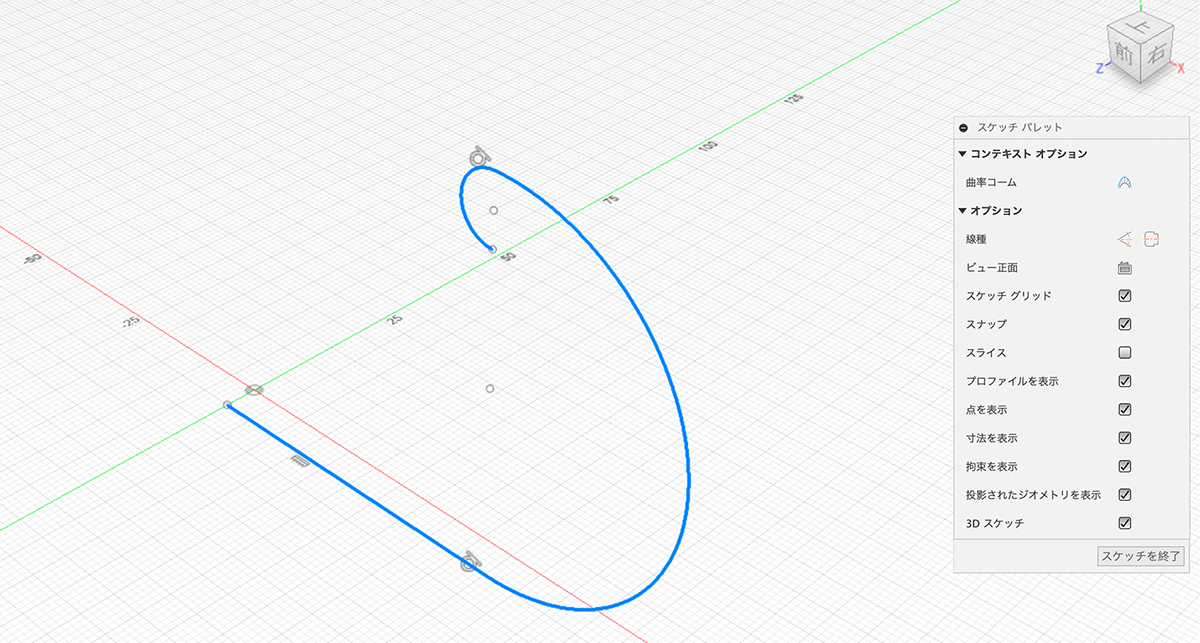The image size is (1200, 643).
Task: Toggle the 寸法を表示 checkbox
Action: coord(1124,438)
